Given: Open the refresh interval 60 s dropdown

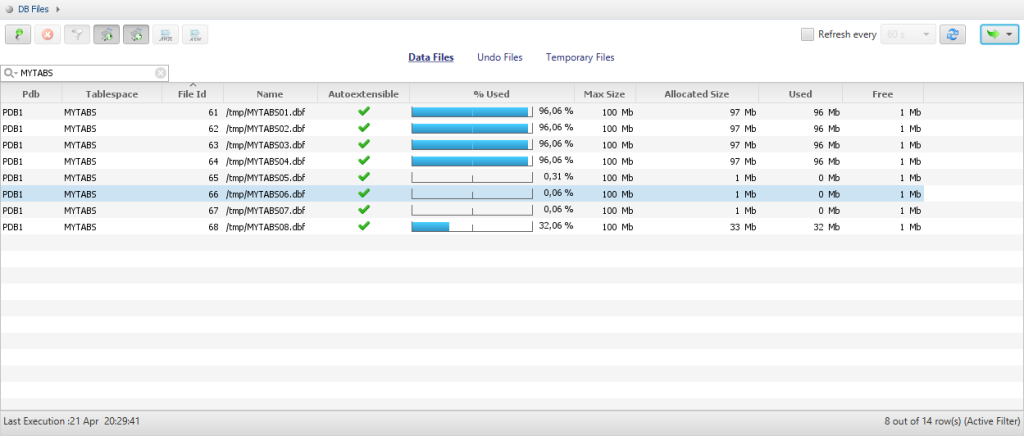Looking at the screenshot, I should click(908, 35).
